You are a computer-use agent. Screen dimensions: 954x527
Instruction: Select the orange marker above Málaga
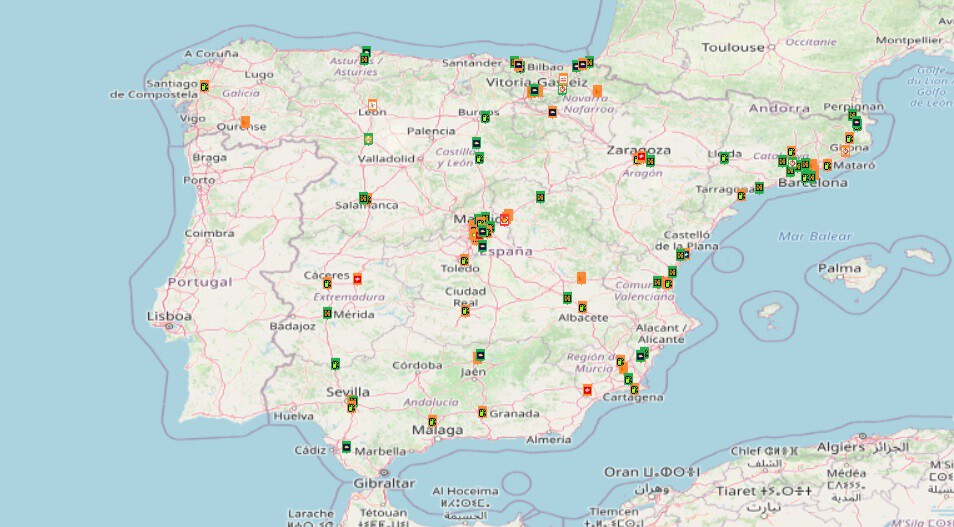[432, 421]
